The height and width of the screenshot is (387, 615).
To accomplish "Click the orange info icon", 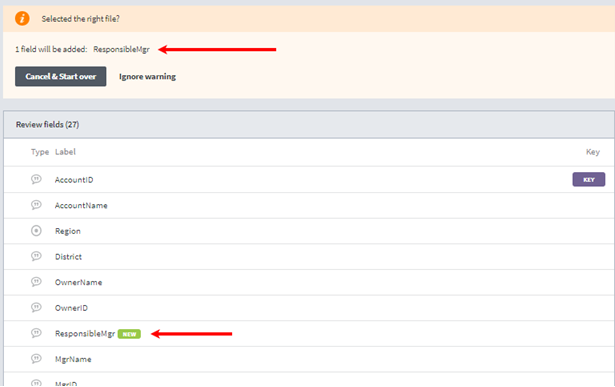I will 22,18.
